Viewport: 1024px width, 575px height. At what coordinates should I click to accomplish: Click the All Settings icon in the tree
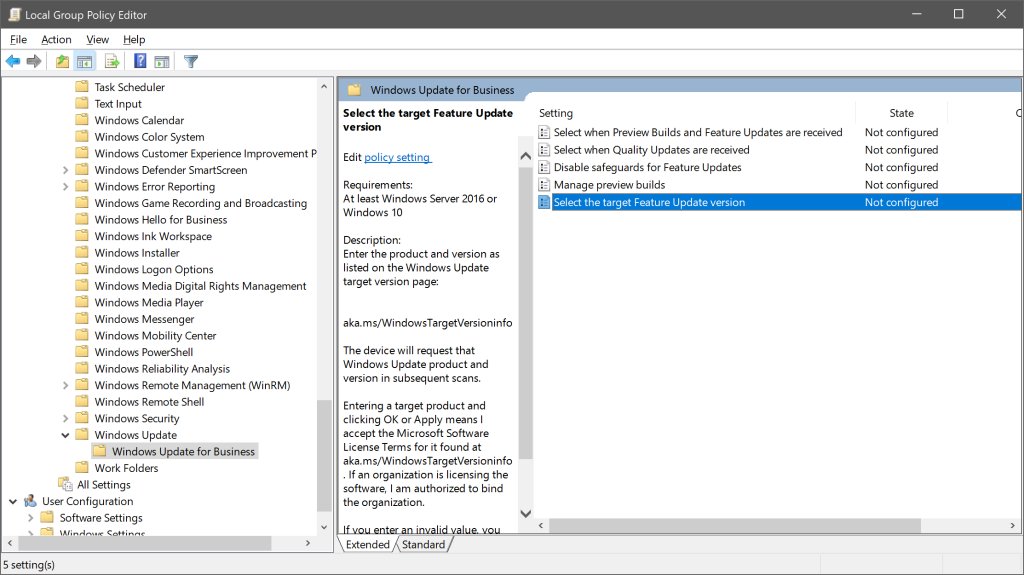pos(65,484)
